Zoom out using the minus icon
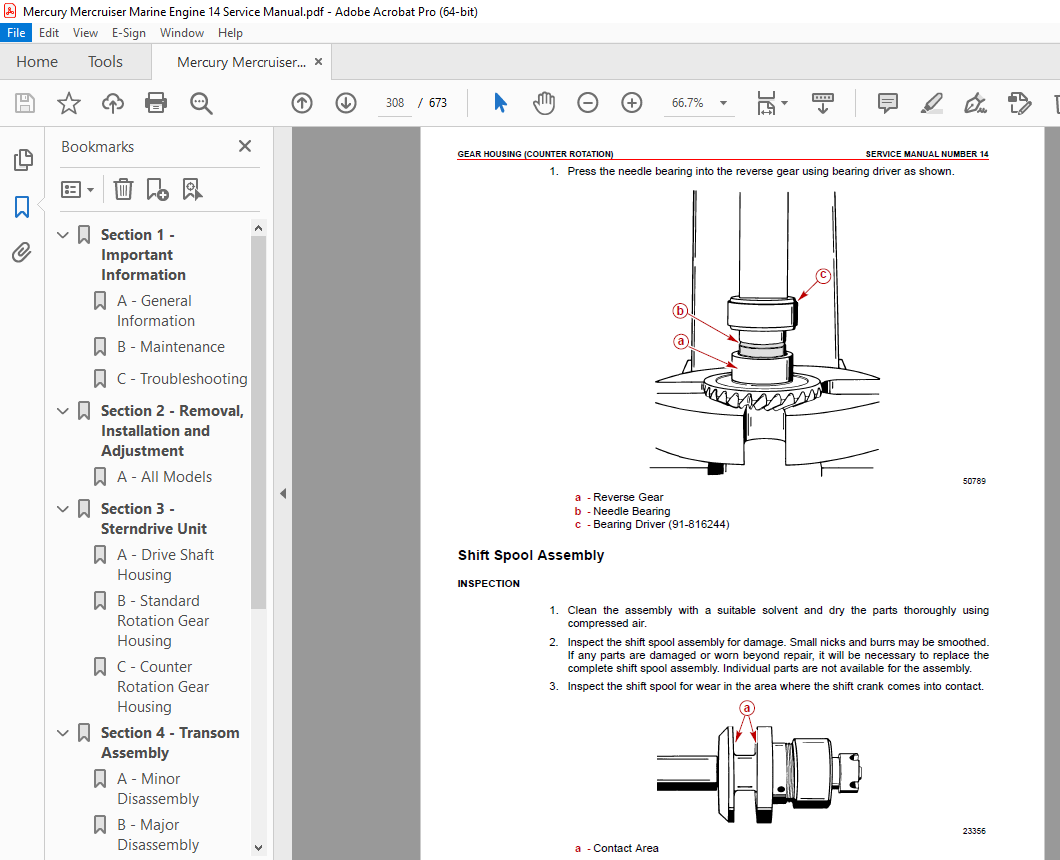 click(587, 103)
